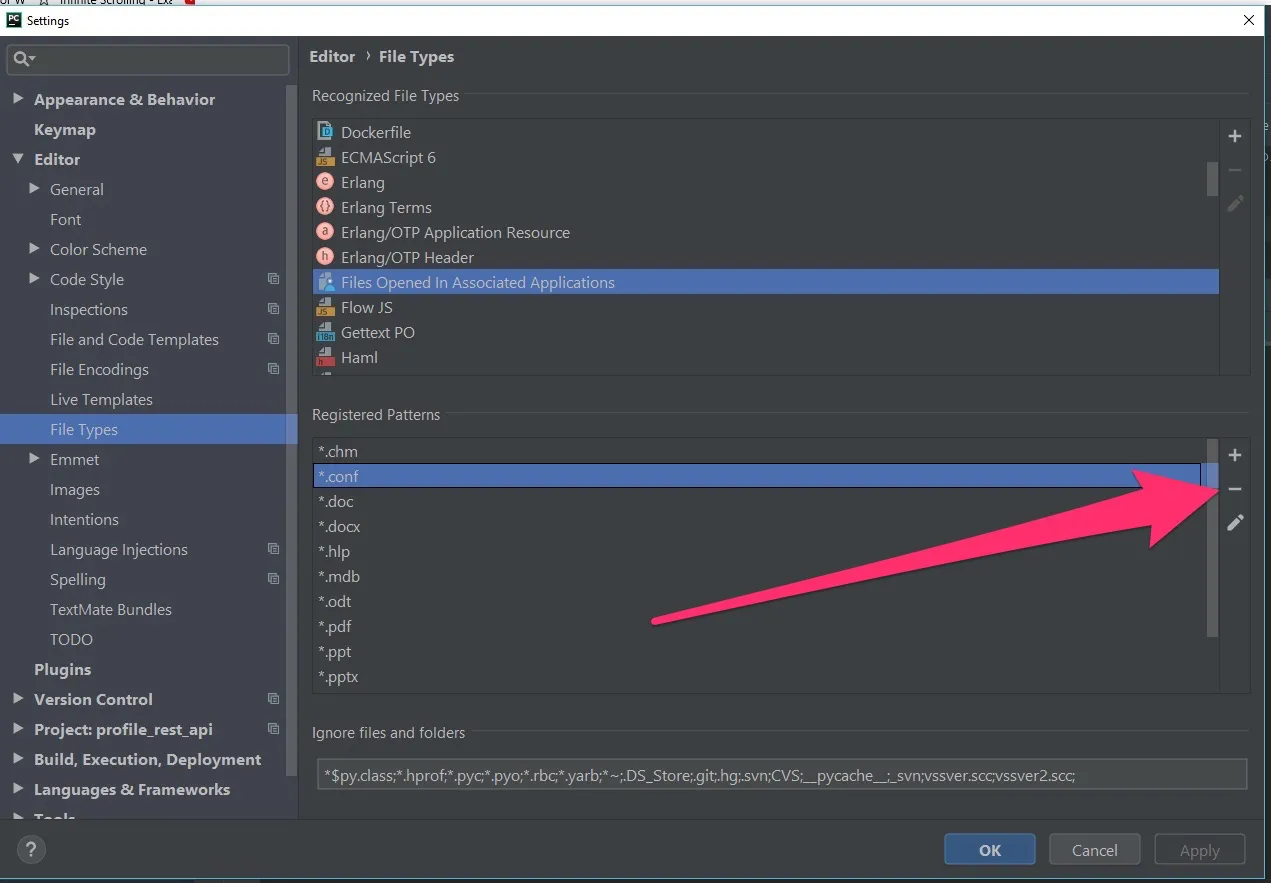
Task: Remove the selected *.conf pattern
Action: 1235,489
